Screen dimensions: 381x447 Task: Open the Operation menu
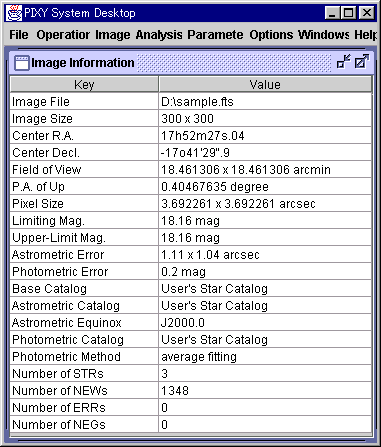[63, 35]
